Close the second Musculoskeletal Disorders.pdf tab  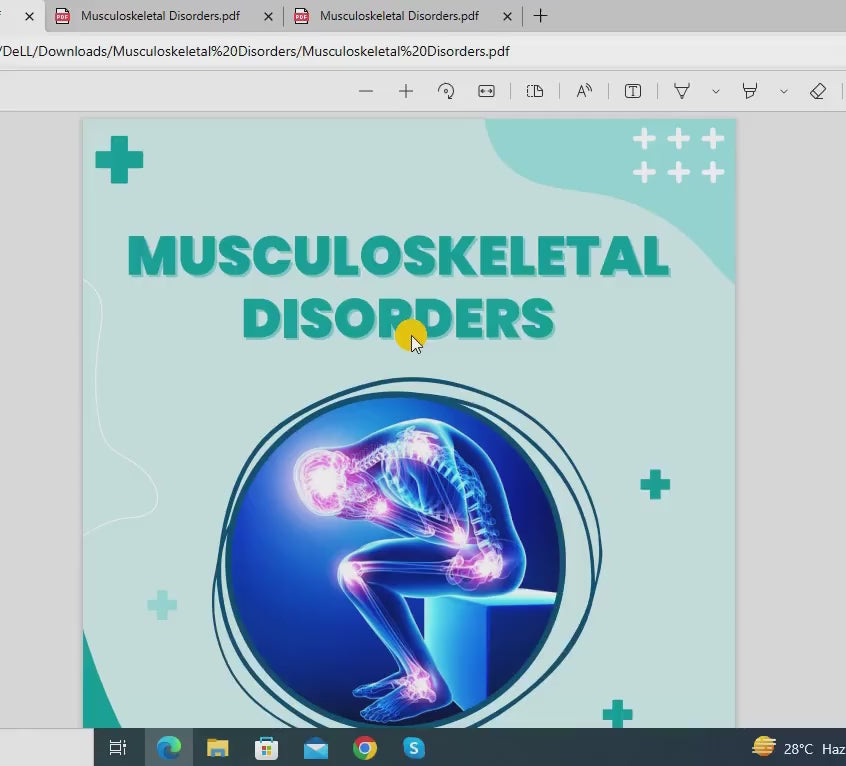point(507,17)
